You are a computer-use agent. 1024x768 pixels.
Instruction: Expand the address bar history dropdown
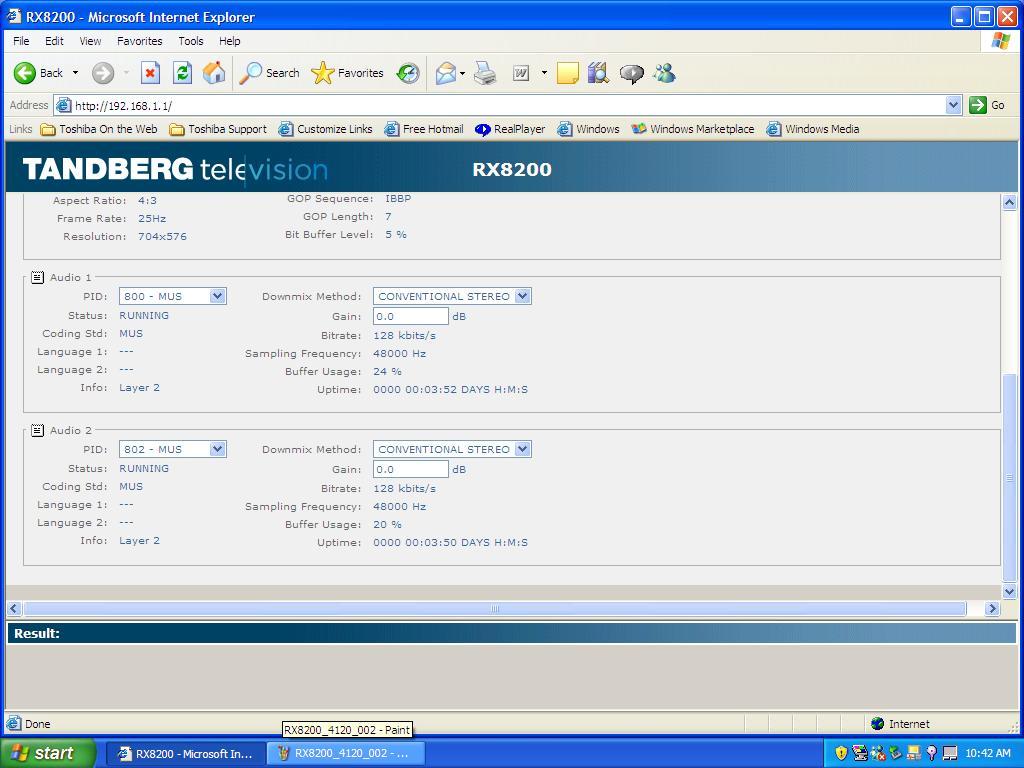pyautogui.click(x=953, y=105)
